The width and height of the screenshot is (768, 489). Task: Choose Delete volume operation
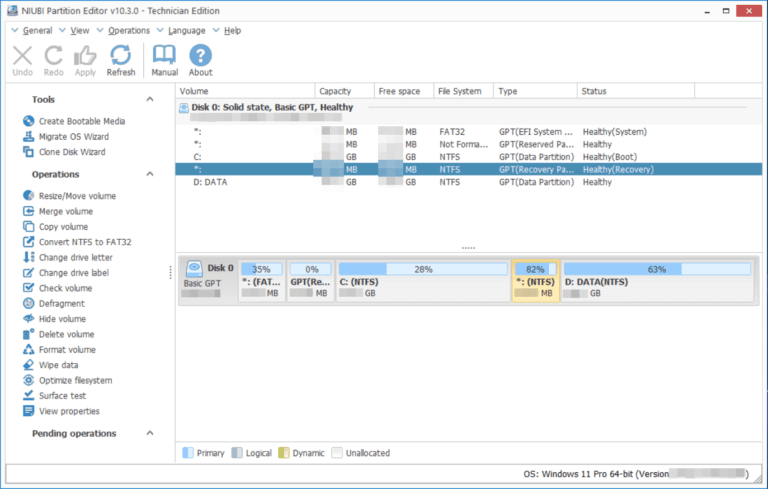pos(59,334)
